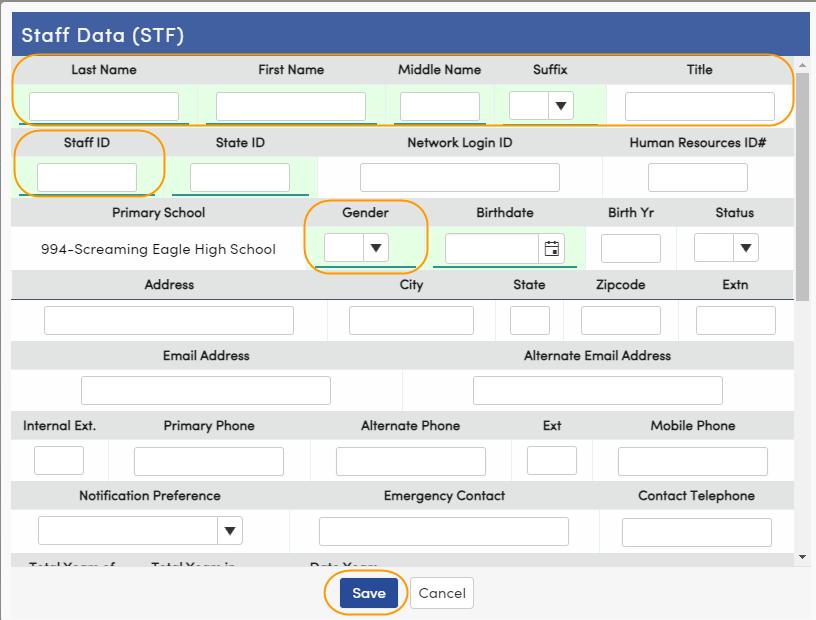This screenshot has width=816, height=620.
Task: Click into the Primary Phone field
Action: 209,461
